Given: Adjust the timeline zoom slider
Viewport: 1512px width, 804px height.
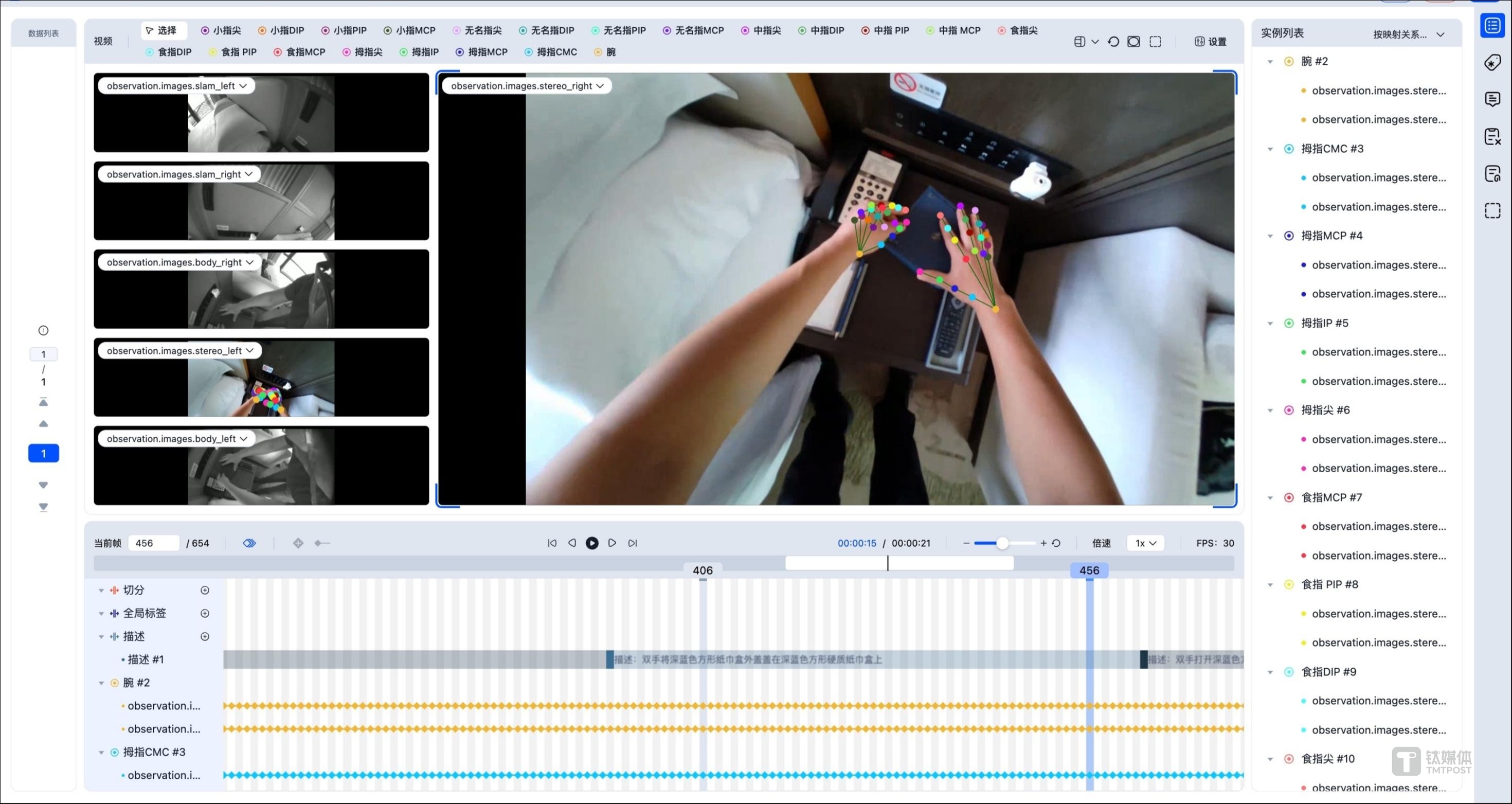Looking at the screenshot, I should [x=1002, y=543].
